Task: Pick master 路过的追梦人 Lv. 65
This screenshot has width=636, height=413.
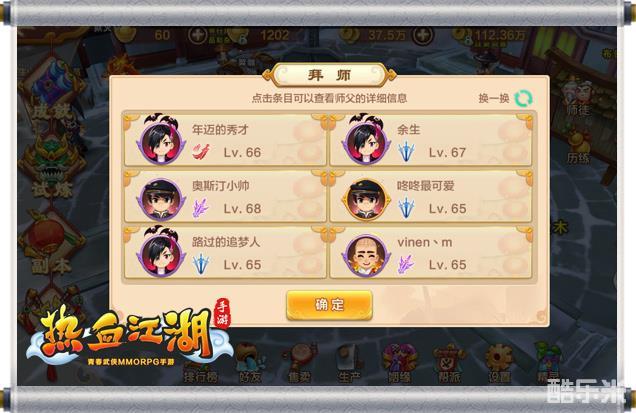Action: coord(225,252)
